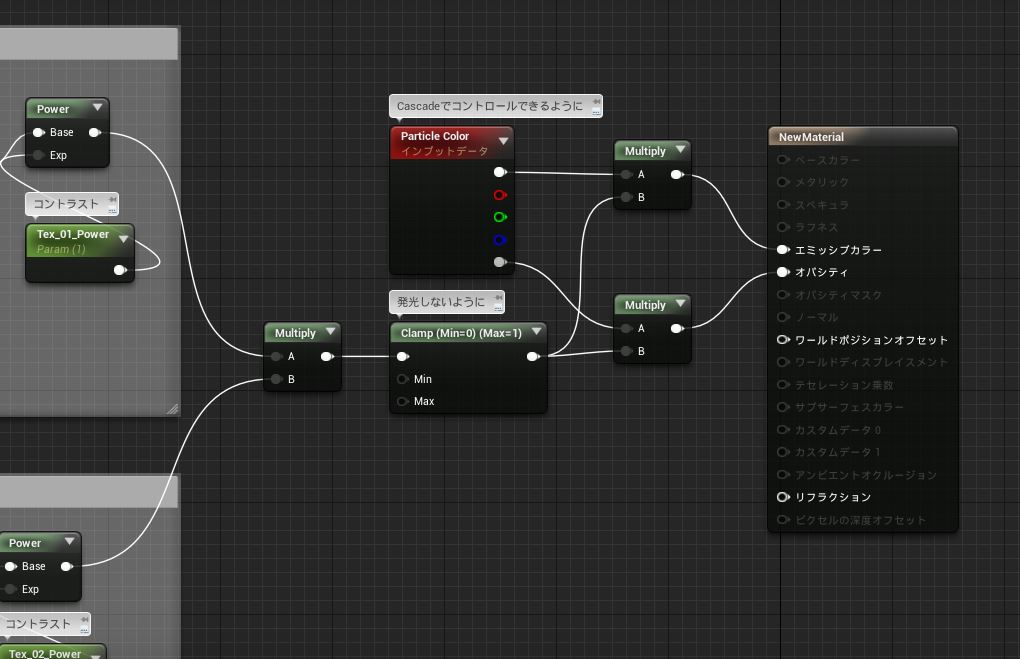1020x659 pixels.
Task: Select the Particle Color node title
Action: tap(435, 136)
